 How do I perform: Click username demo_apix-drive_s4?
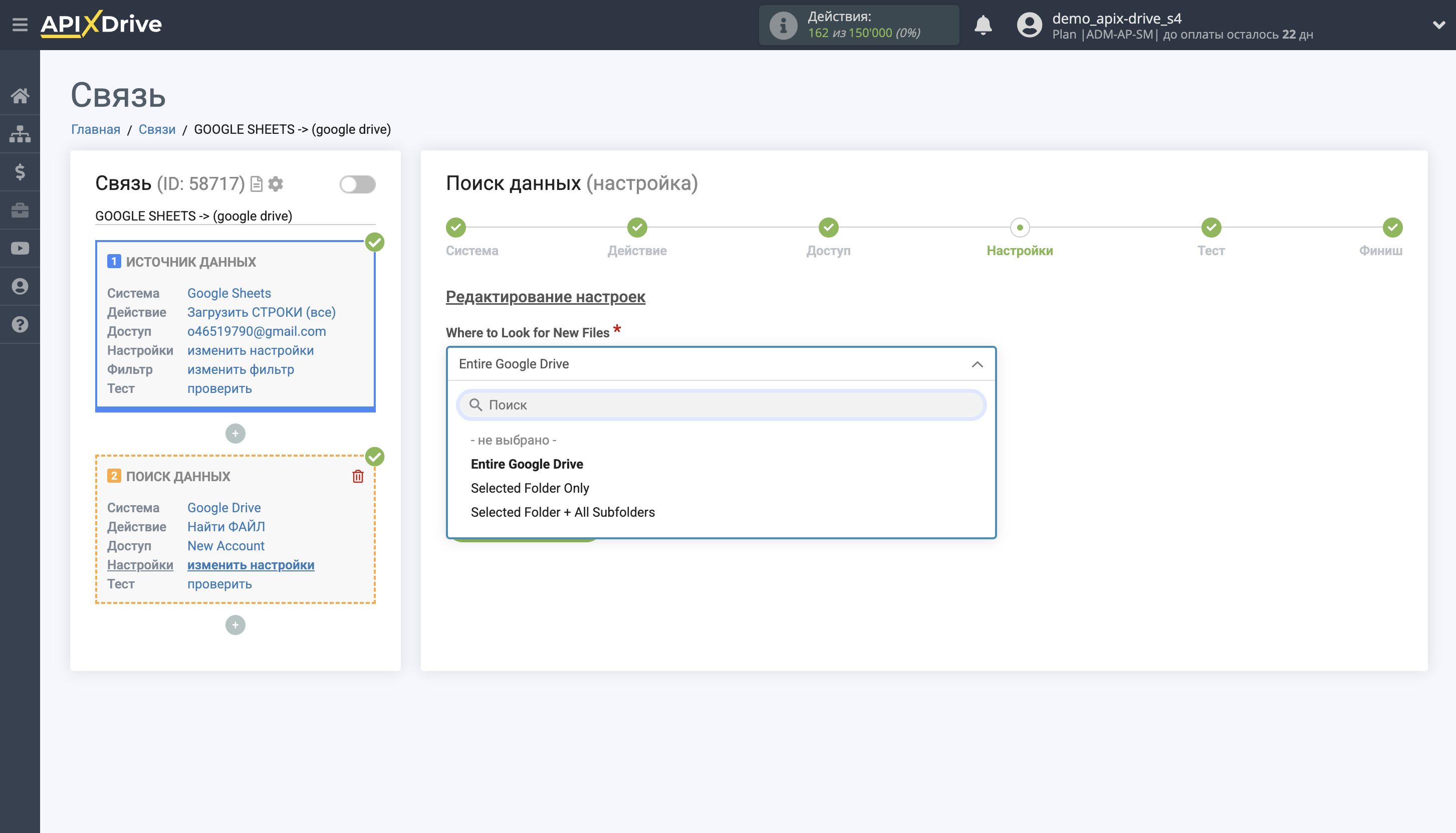(1116, 19)
